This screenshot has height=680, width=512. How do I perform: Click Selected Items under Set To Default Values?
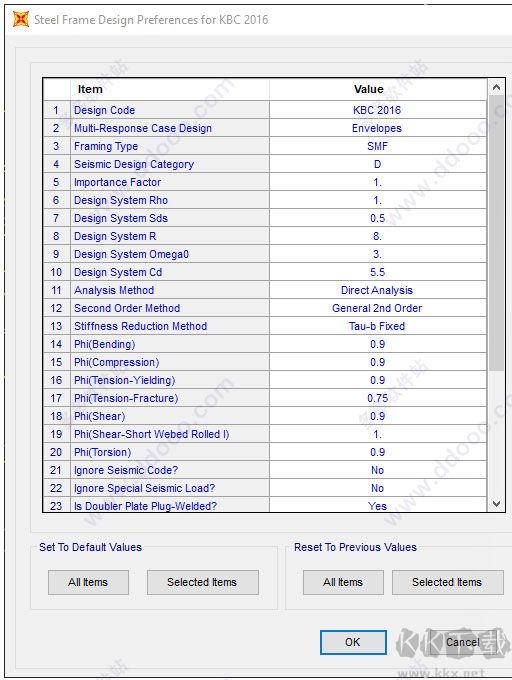point(202,582)
